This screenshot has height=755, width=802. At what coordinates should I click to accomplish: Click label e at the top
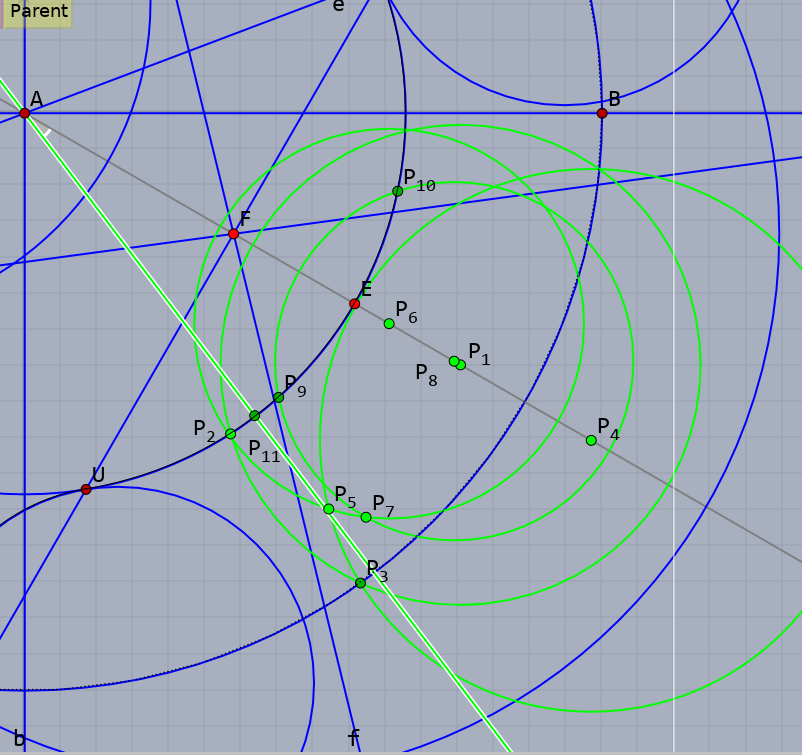338,5
